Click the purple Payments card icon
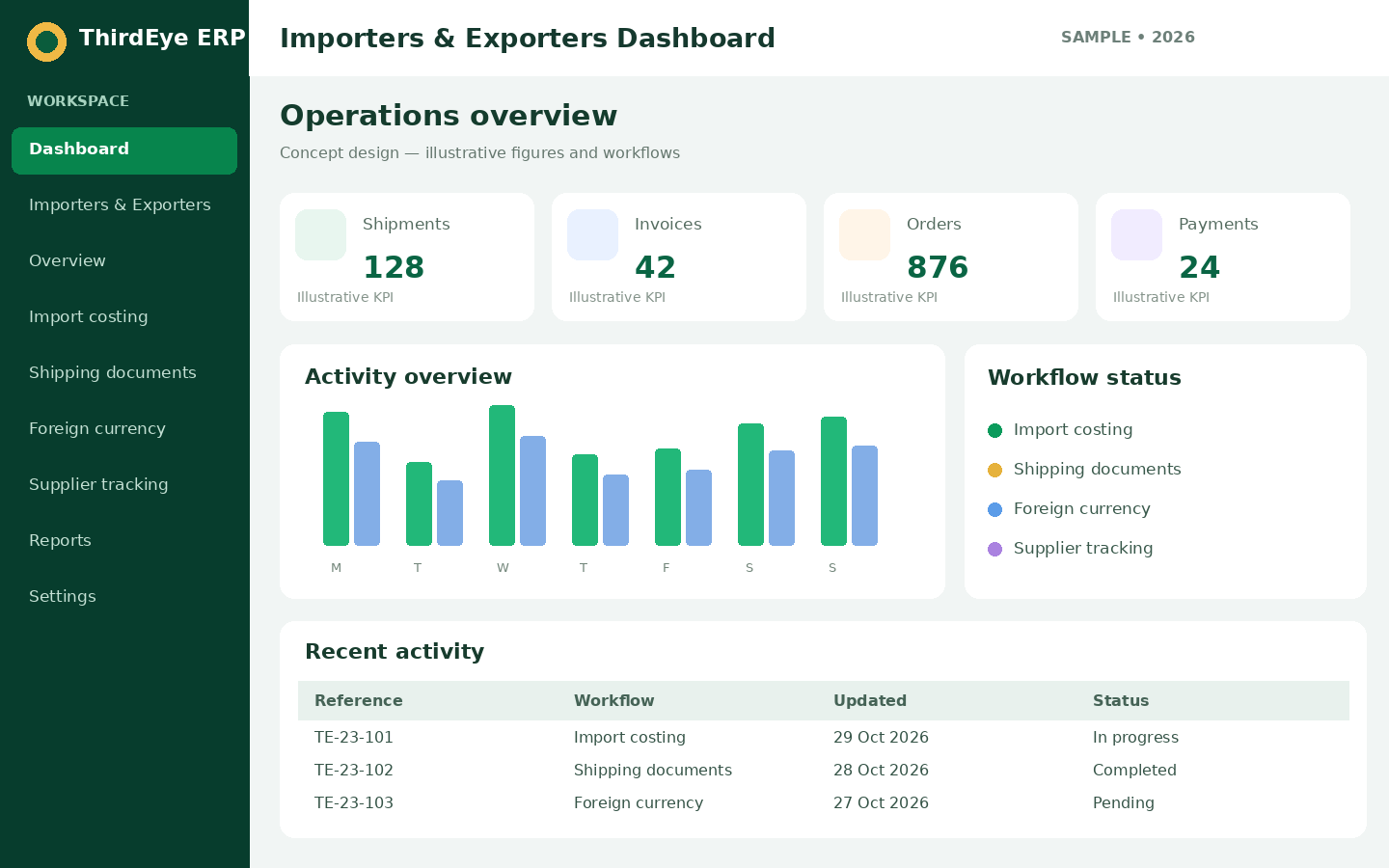Screen dimensions: 1389x868 [1136, 234]
